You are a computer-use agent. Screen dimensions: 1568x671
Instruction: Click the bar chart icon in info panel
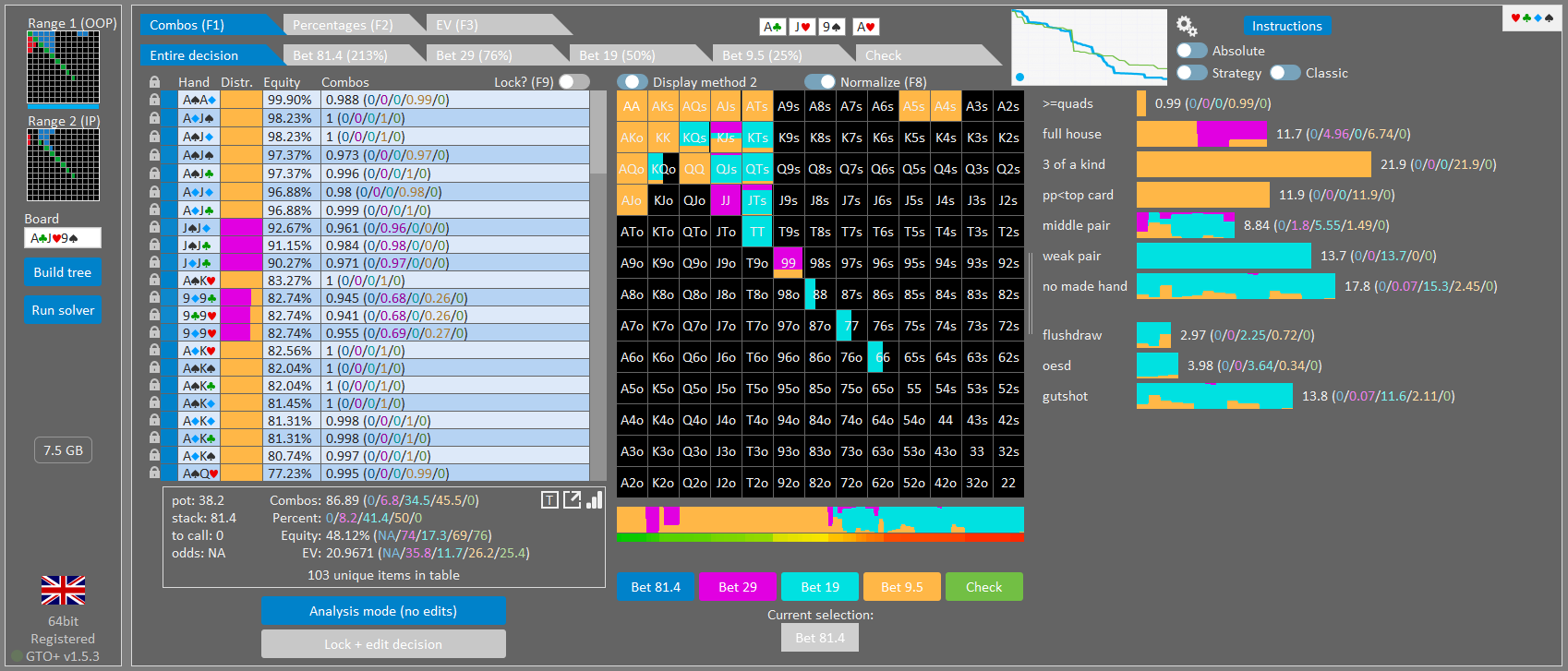[x=594, y=499]
